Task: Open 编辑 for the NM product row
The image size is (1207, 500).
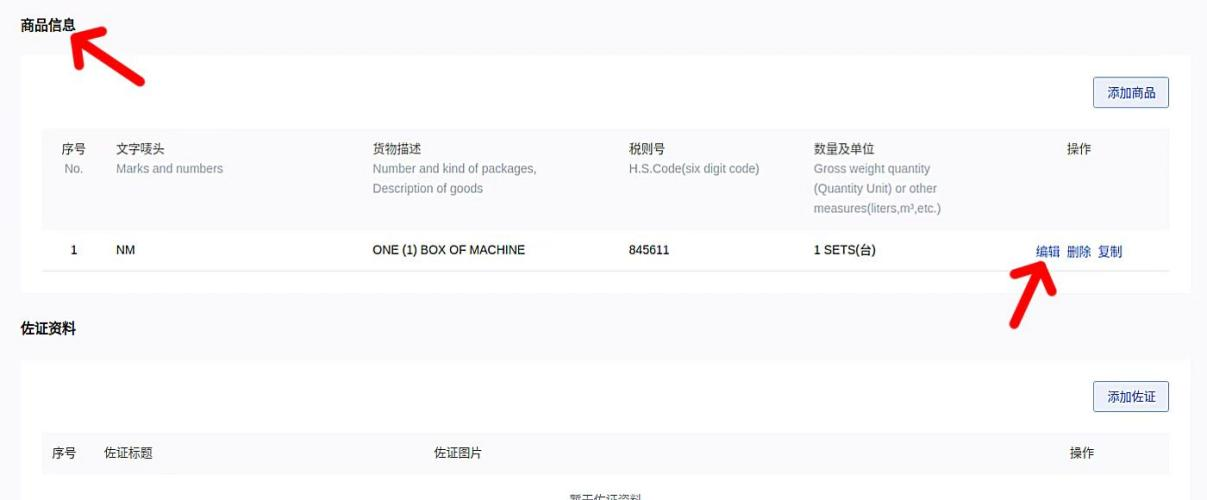Action: (1047, 251)
